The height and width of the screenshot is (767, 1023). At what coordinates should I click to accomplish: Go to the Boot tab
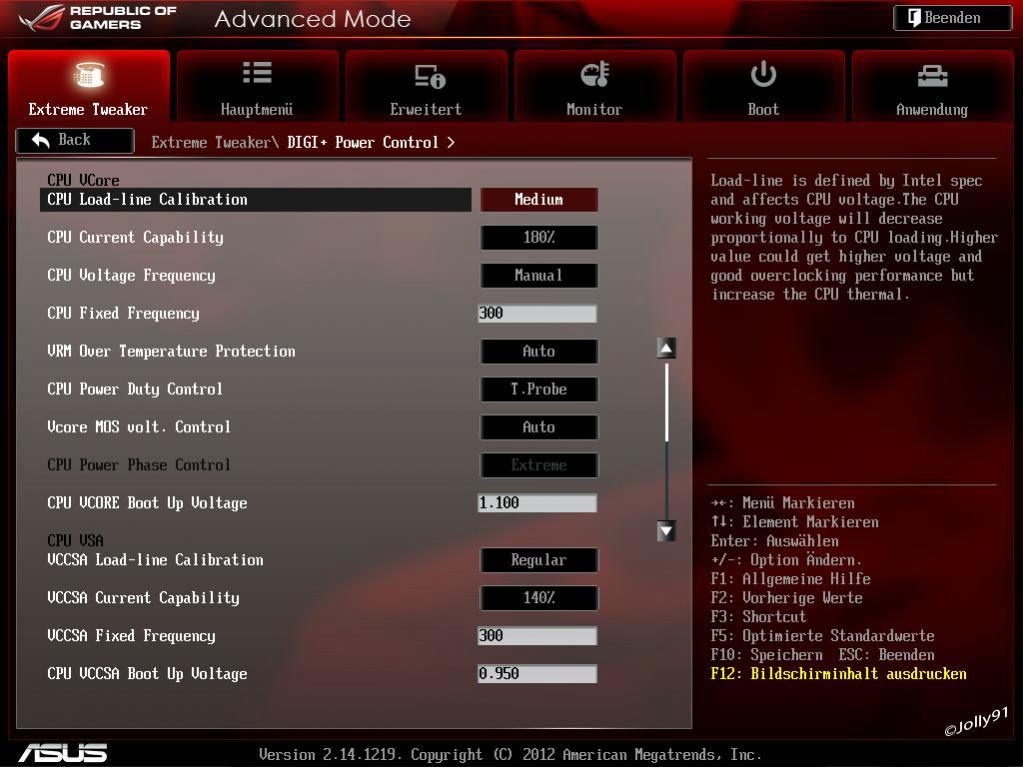(x=763, y=86)
